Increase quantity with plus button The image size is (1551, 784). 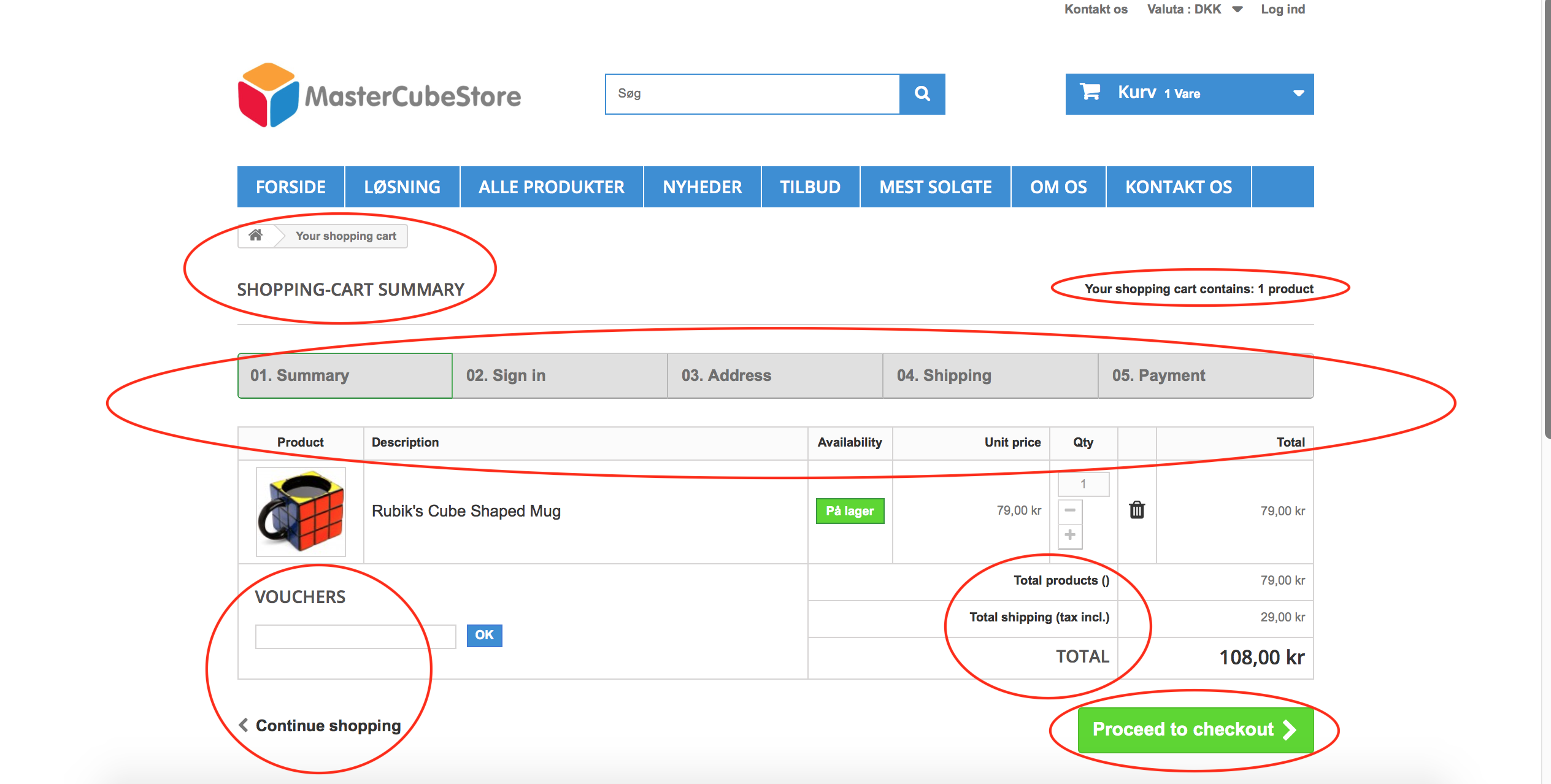click(1069, 535)
